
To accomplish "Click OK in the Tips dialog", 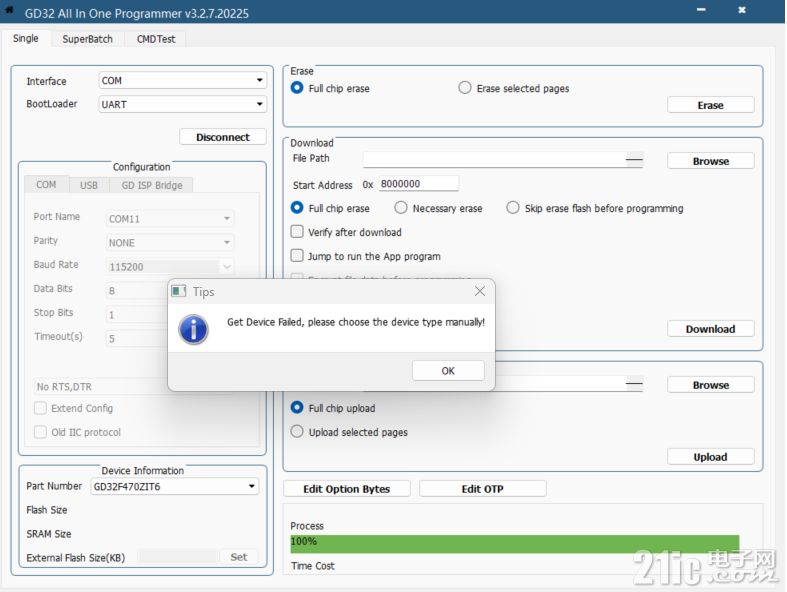I will tap(448, 371).
